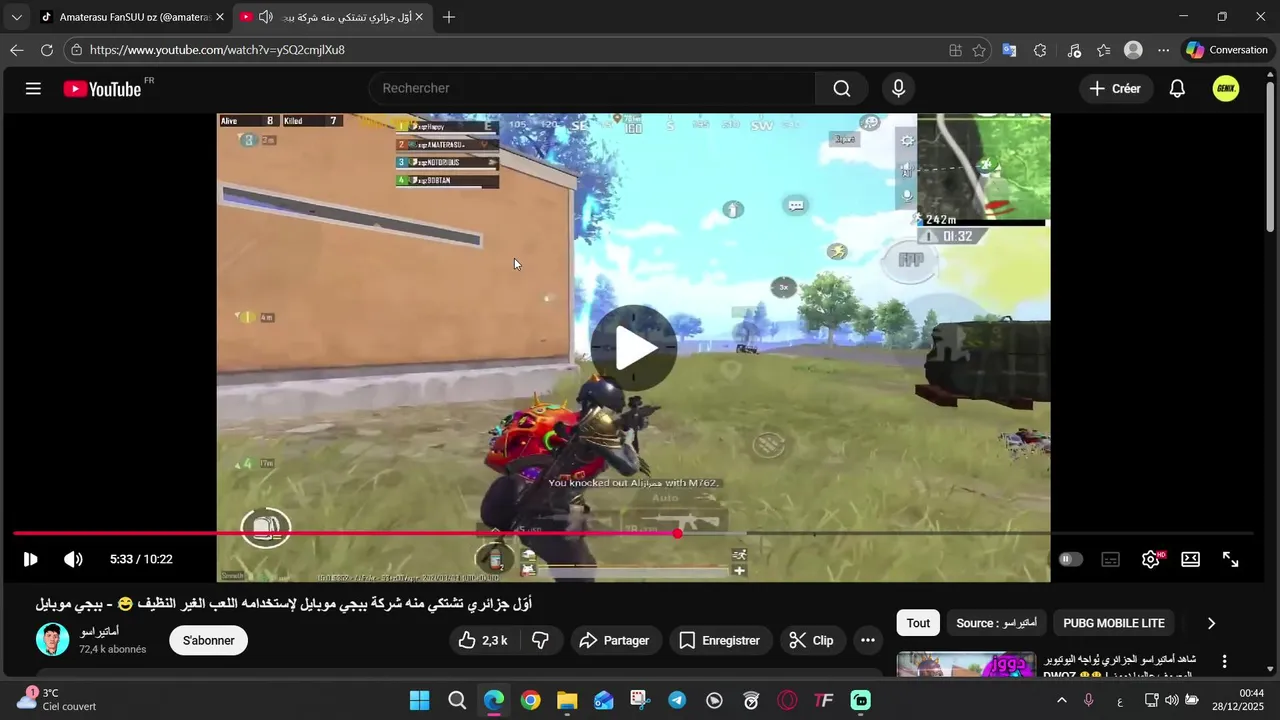
Task: Go back to the previous page
Action: click(16, 50)
